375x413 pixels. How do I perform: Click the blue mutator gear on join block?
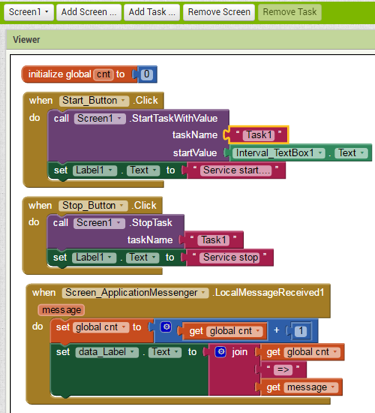(x=220, y=352)
